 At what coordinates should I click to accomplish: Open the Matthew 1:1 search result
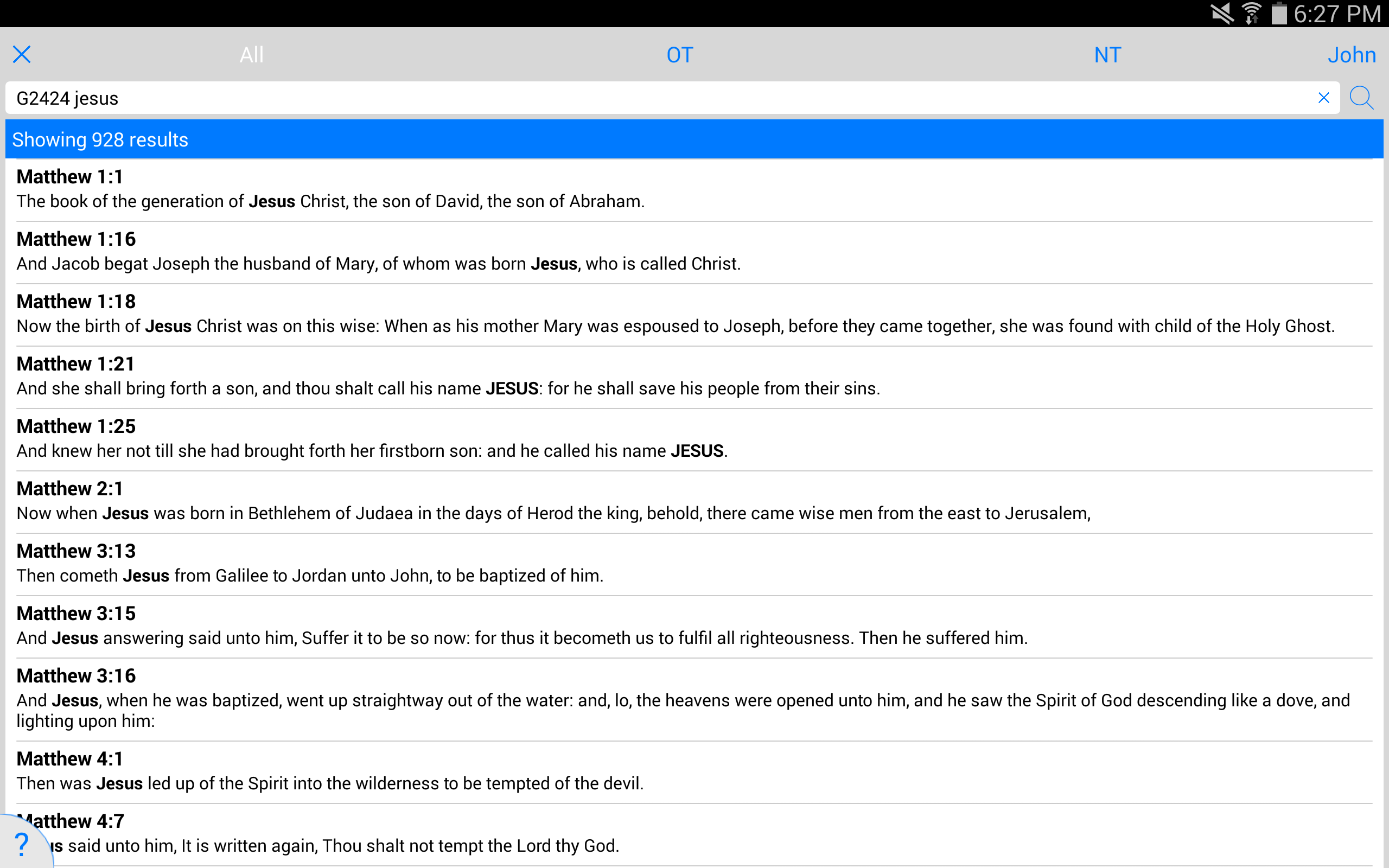click(x=345, y=189)
